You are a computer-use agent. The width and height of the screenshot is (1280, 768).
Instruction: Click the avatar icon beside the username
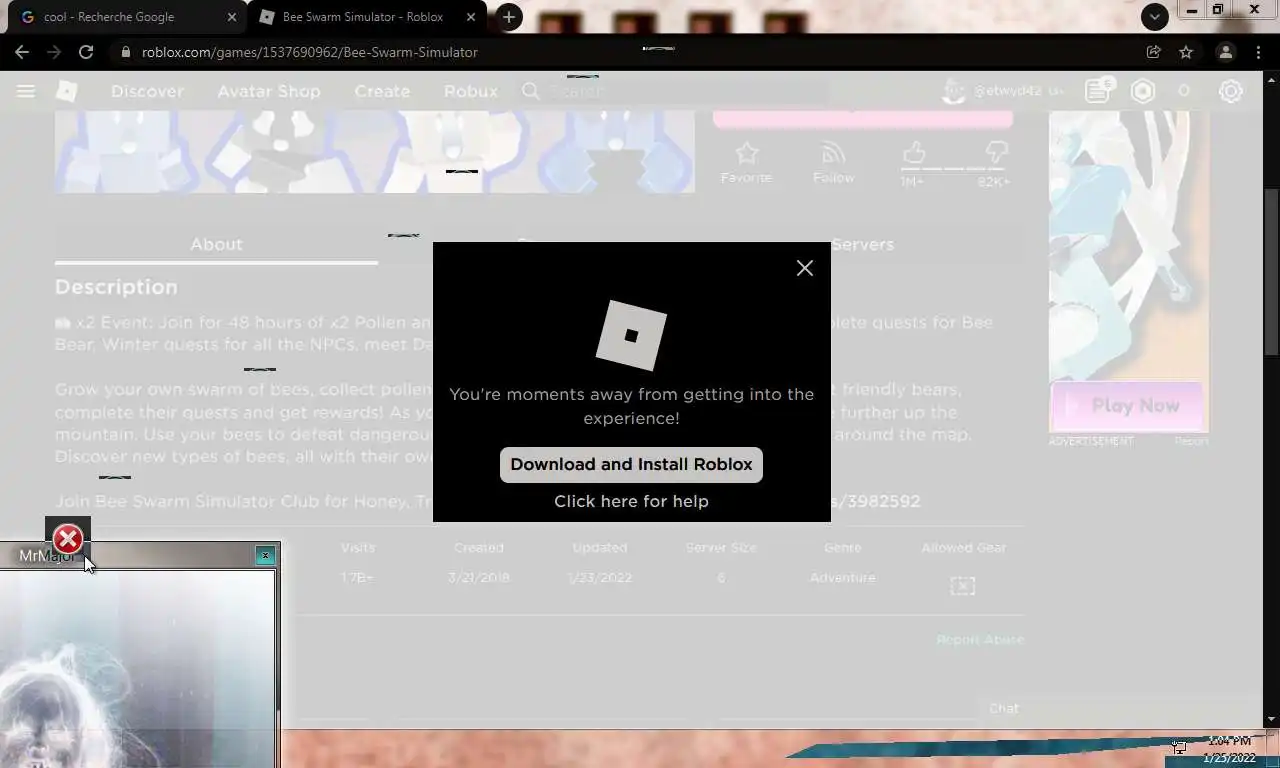(954, 91)
